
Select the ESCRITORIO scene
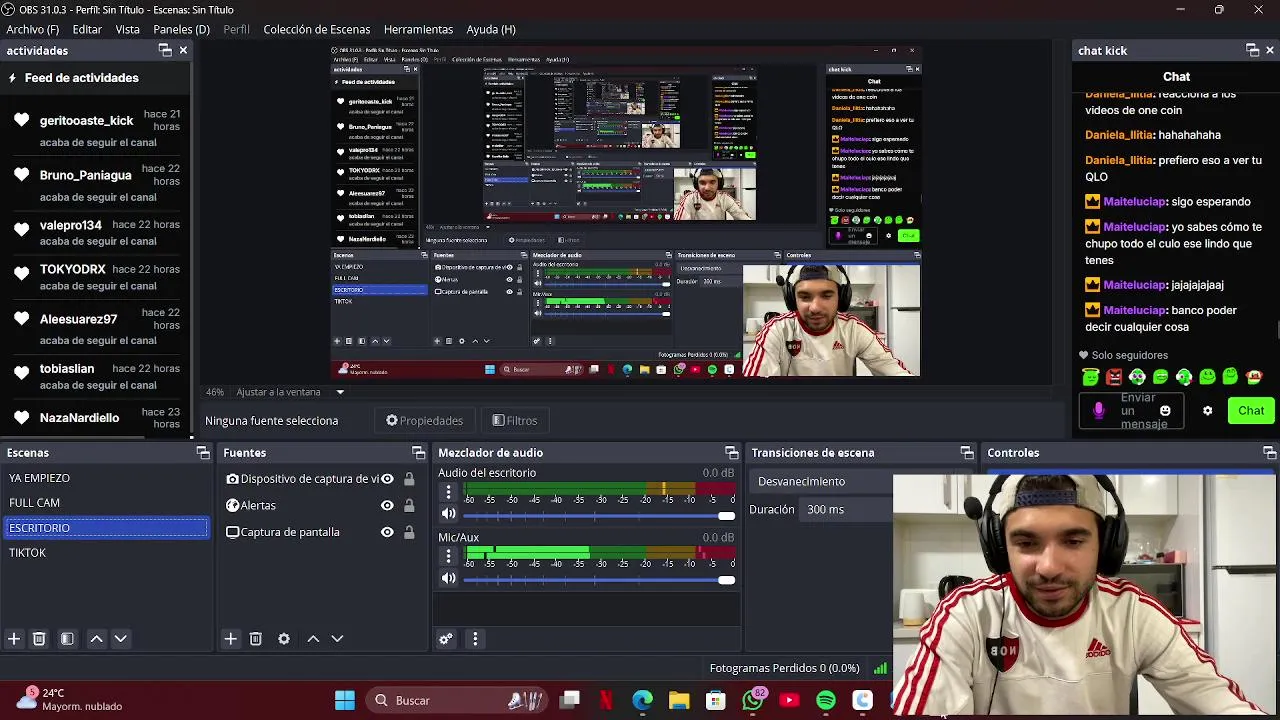[106, 528]
